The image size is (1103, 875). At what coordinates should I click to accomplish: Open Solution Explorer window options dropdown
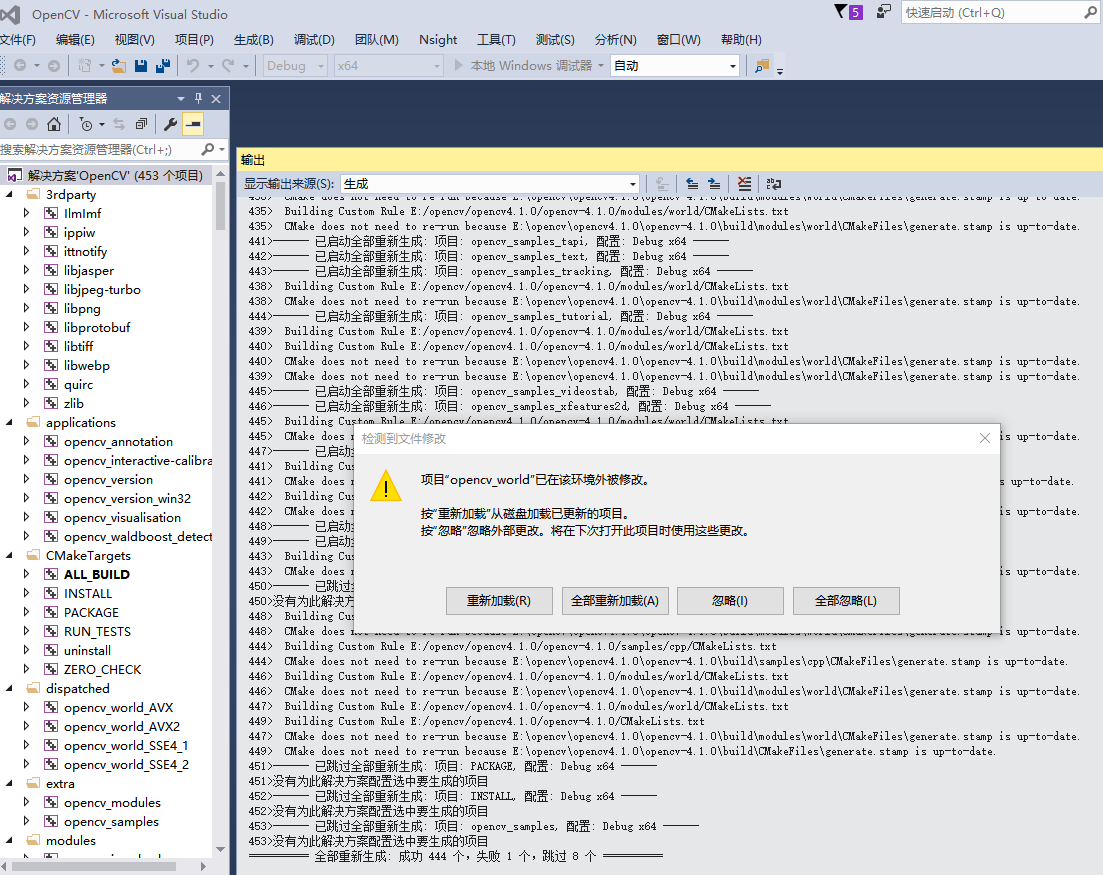tap(181, 98)
